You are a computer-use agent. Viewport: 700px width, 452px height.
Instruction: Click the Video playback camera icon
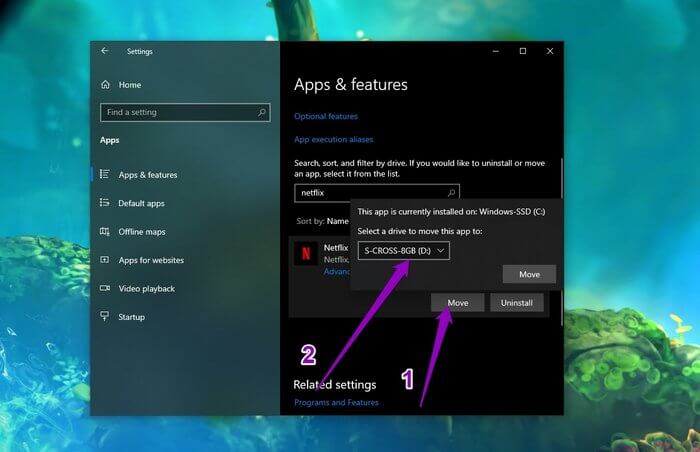[x=105, y=288]
